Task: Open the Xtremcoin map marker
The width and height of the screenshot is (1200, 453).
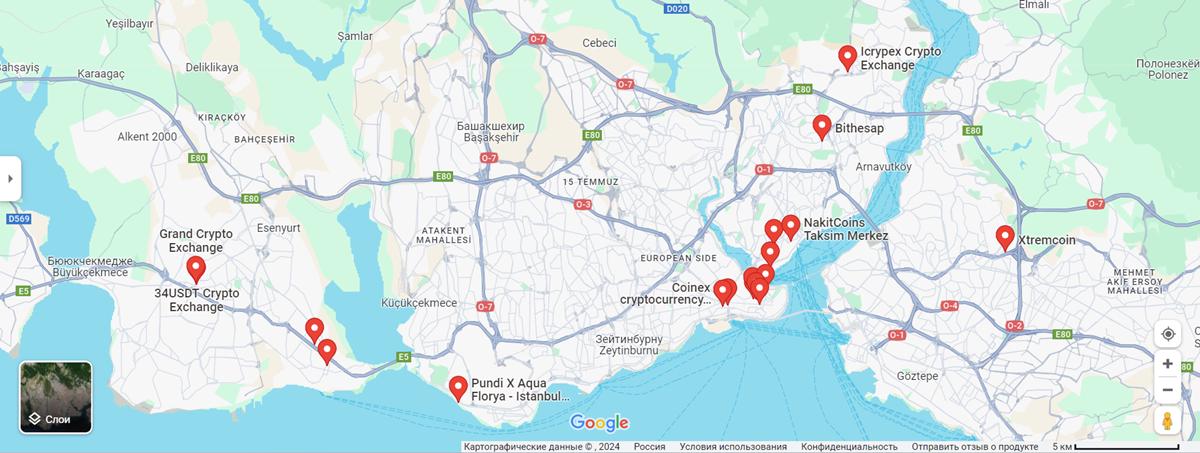Action: pos(1005,237)
